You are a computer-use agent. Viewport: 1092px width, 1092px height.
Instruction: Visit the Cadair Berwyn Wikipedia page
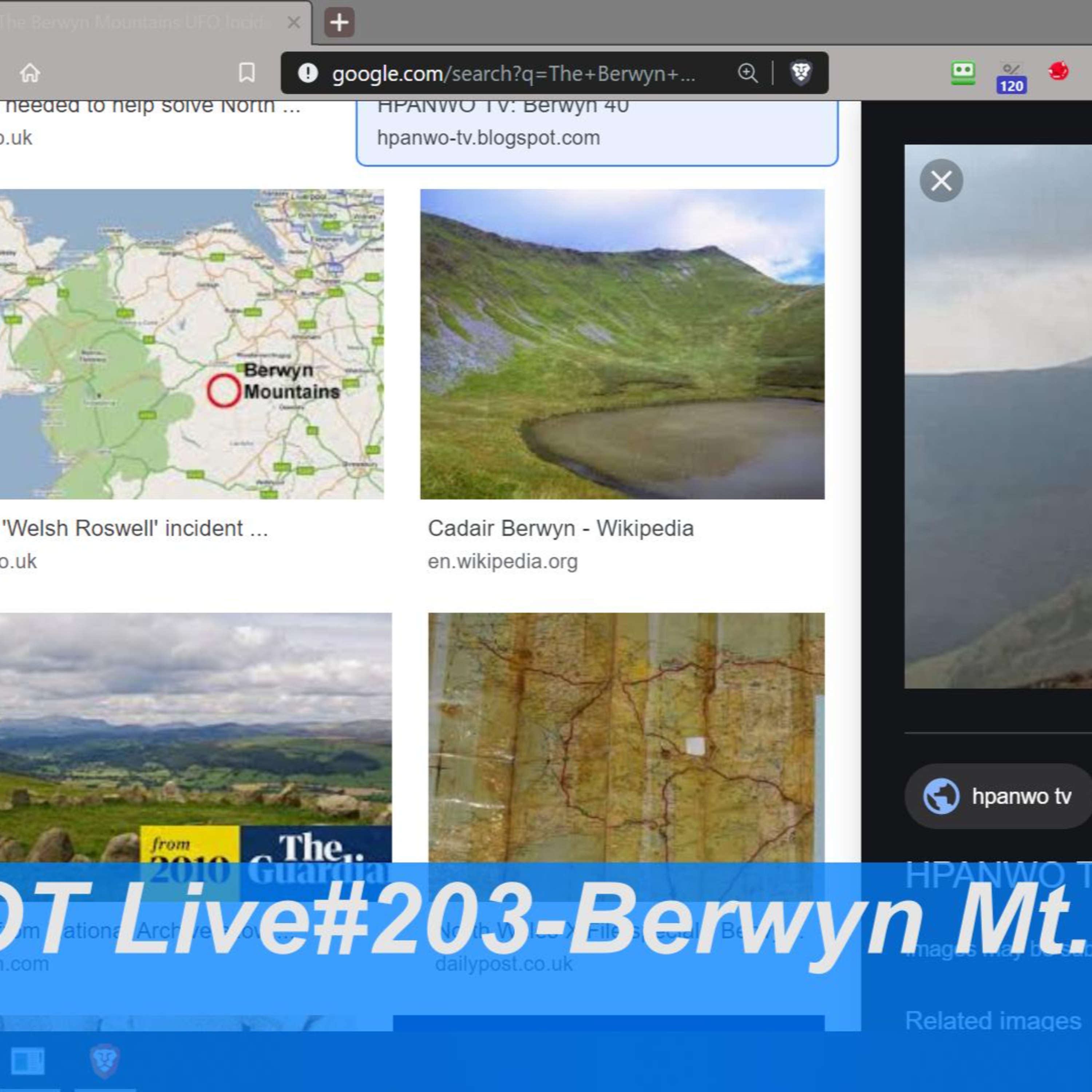point(562,528)
